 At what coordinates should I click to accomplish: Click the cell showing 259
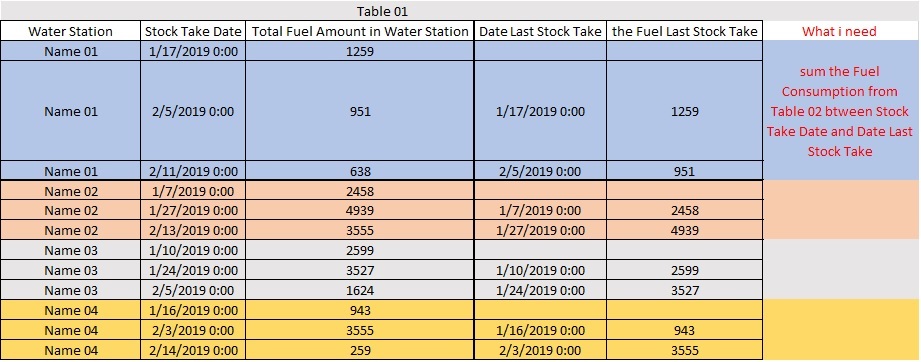(x=360, y=350)
